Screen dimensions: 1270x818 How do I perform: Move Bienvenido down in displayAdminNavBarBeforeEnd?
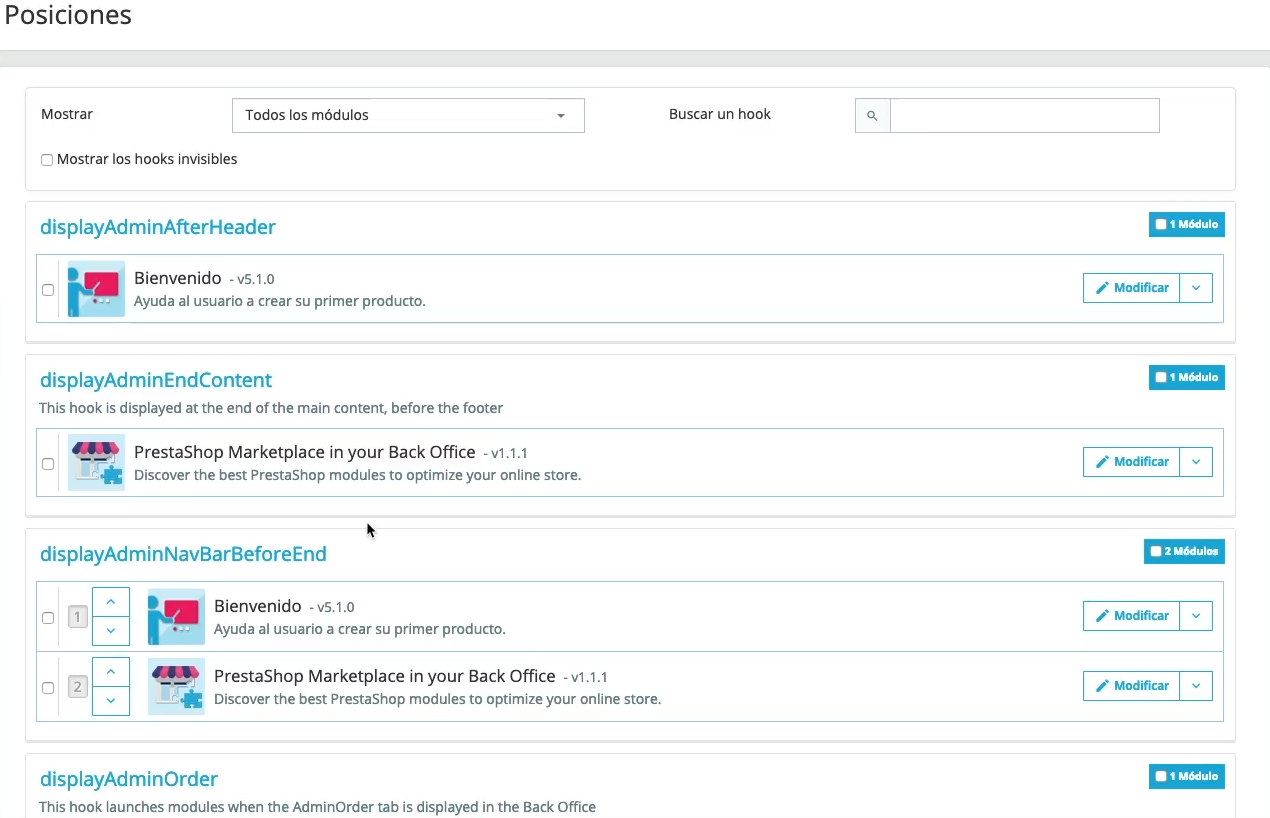pyautogui.click(x=111, y=631)
